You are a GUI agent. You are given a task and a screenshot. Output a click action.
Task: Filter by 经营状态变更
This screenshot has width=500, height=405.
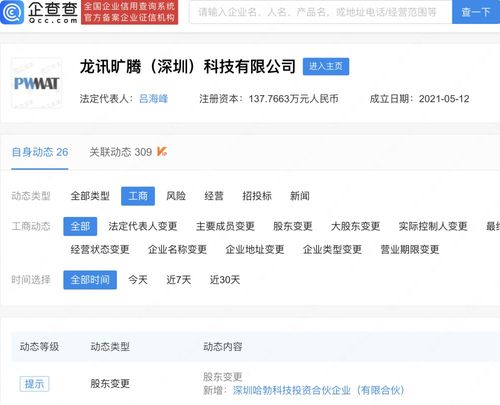click(100, 249)
